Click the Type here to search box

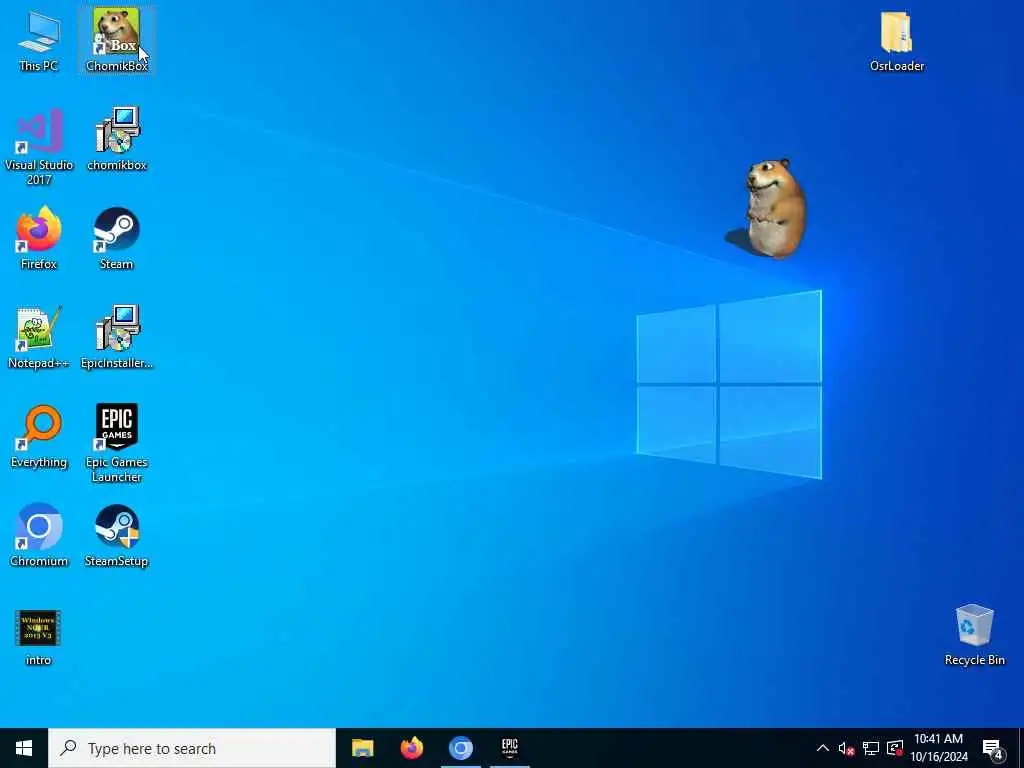192,748
